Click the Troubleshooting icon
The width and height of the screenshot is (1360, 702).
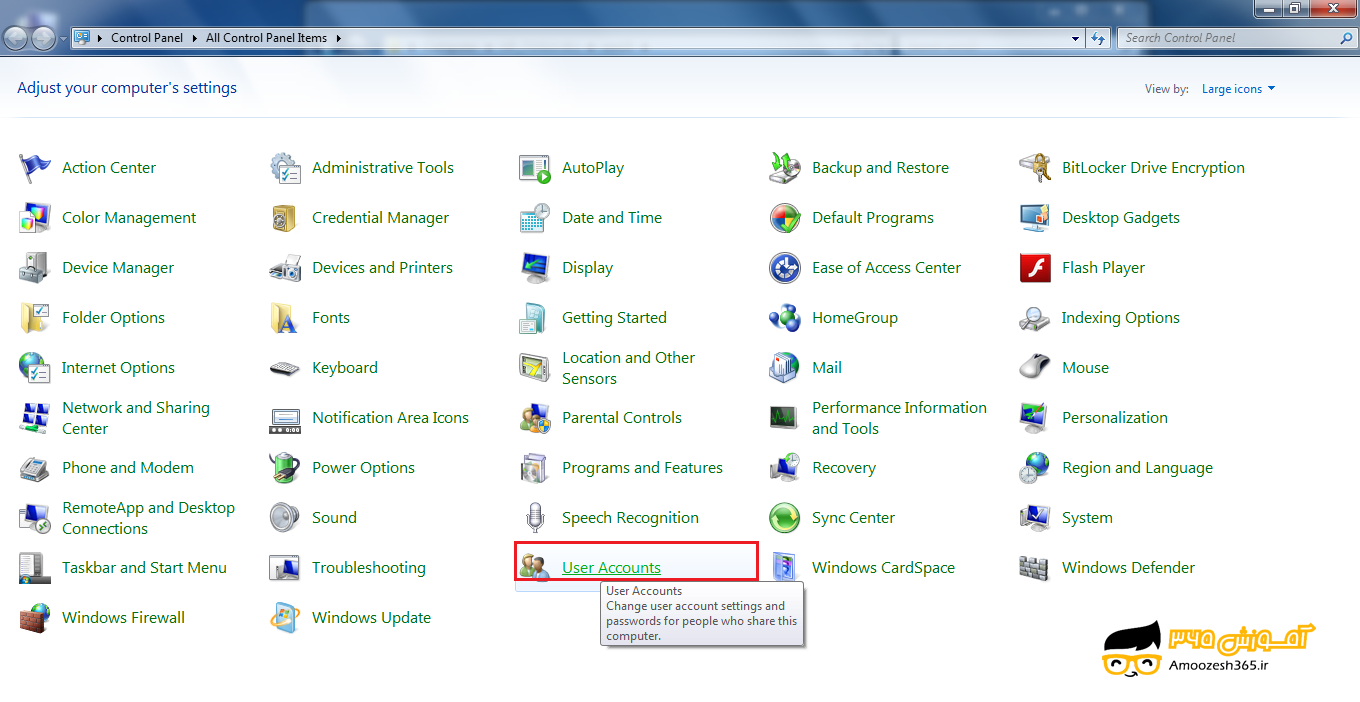(285, 568)
